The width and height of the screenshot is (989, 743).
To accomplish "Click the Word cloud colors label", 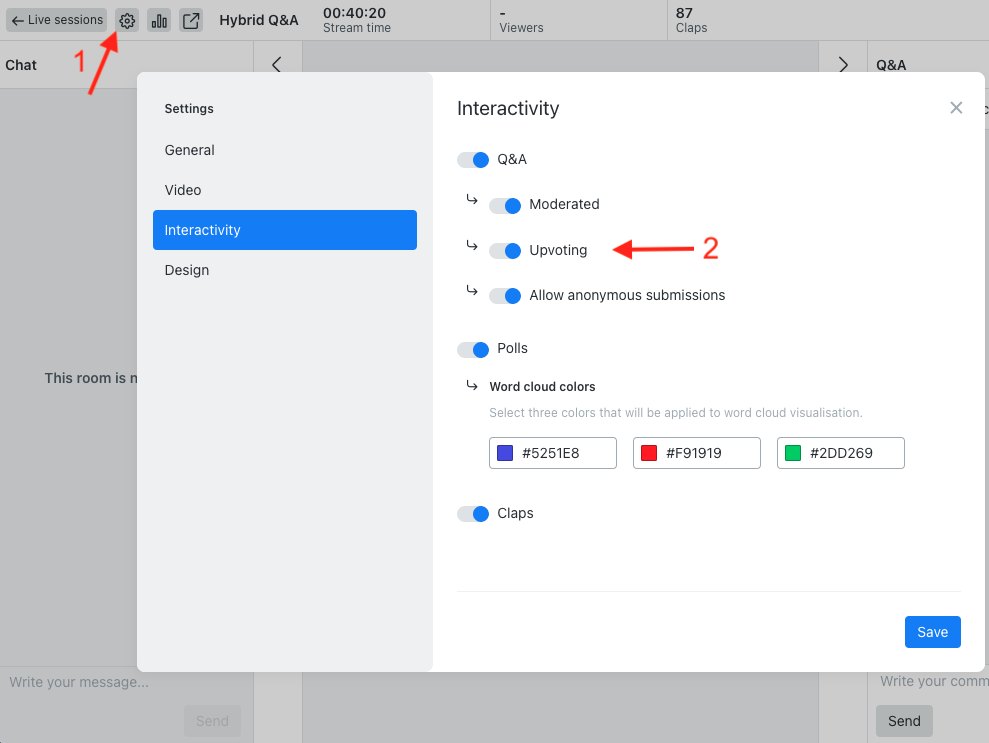I will 542,387.
